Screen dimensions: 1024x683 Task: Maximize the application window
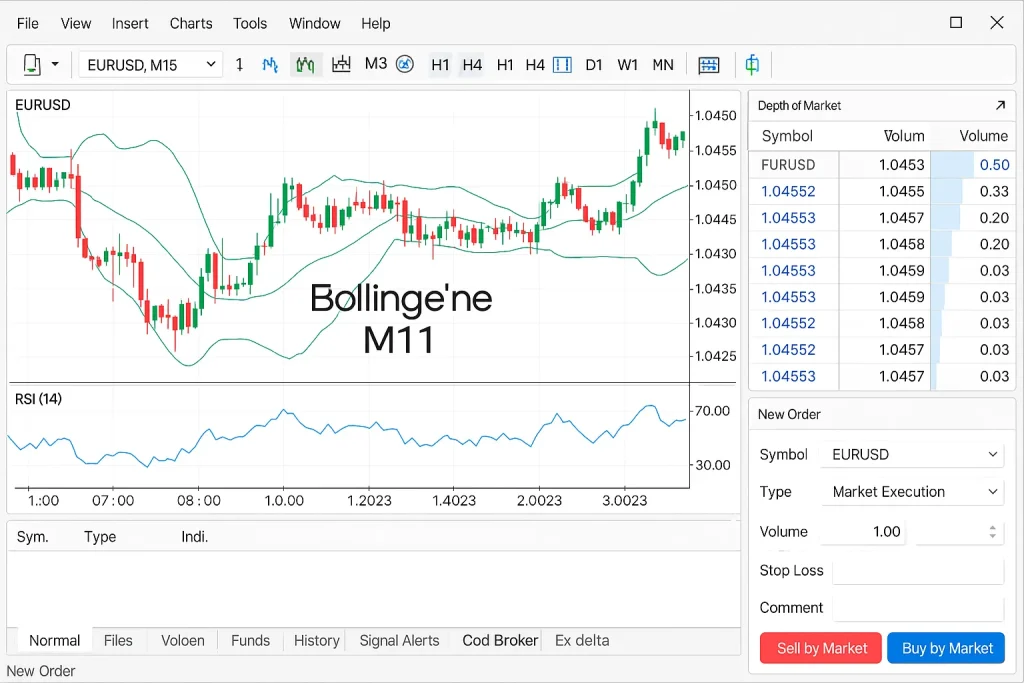[956, 23]
